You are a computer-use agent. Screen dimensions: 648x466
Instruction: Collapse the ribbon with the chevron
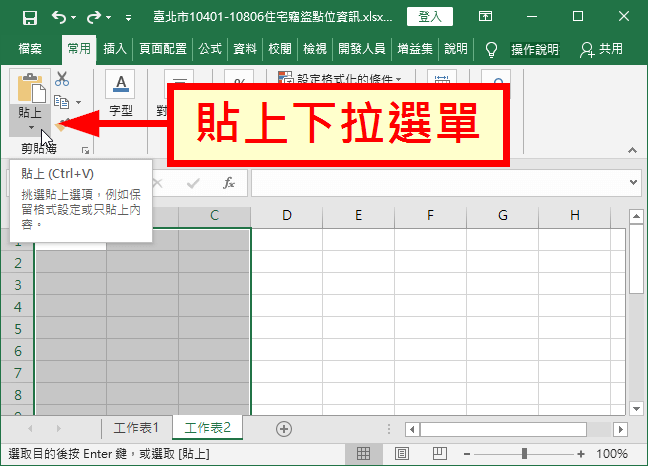[632, 150]
